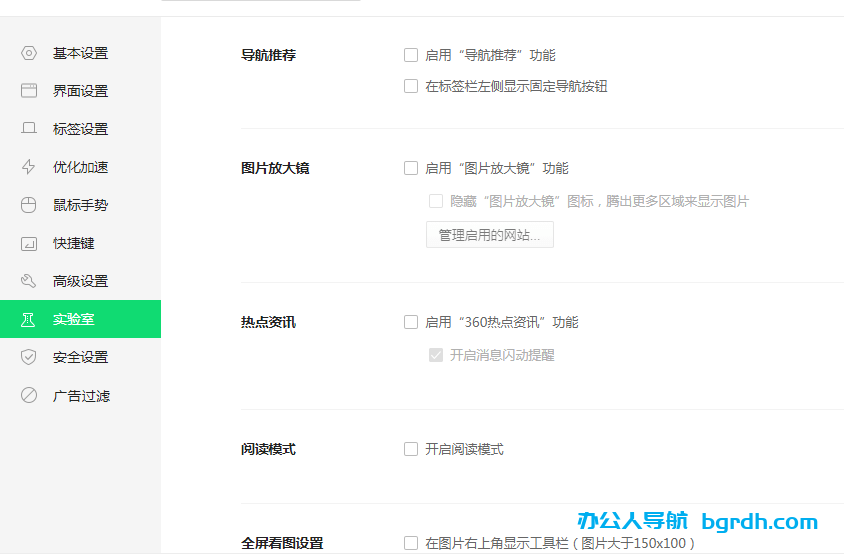Click the 阅读模式 section heading
This screenshot has height=559, width=844.
coord(269,449)
